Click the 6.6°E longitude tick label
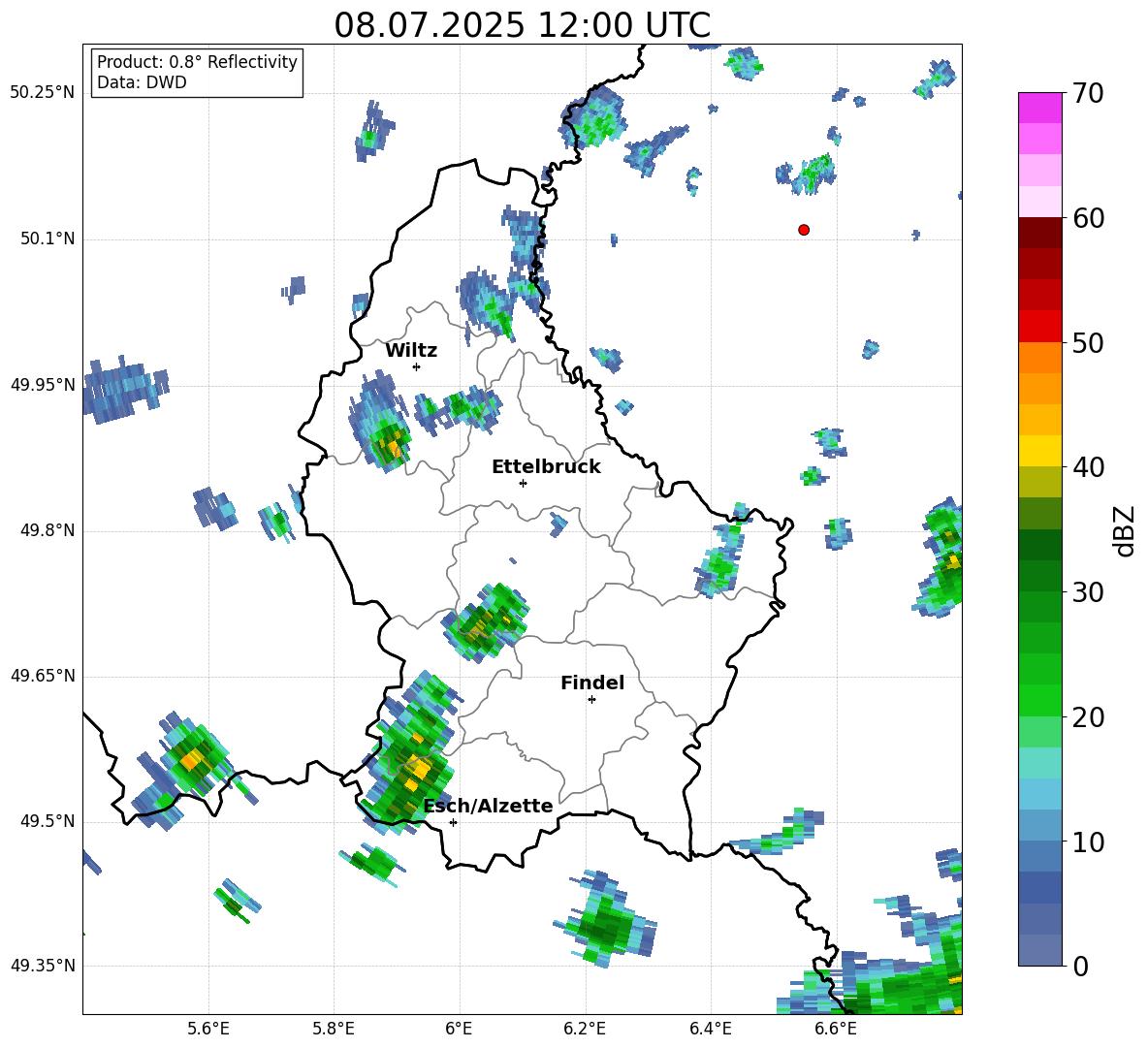The width and height of the screenshot is (1148, 1048). pos(836,1029)
